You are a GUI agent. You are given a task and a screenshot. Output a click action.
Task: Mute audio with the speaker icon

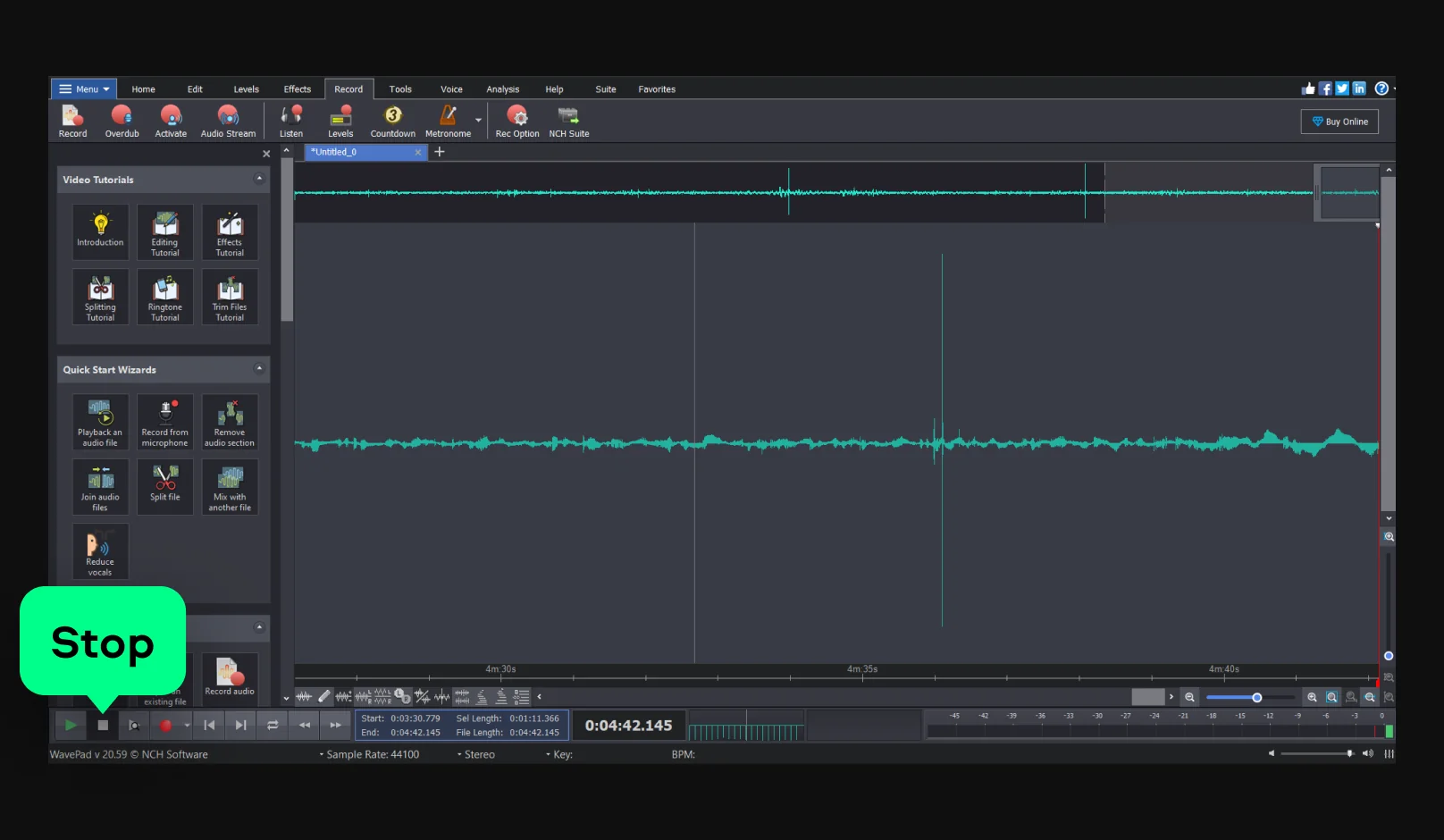click(x=1271, y=753)
